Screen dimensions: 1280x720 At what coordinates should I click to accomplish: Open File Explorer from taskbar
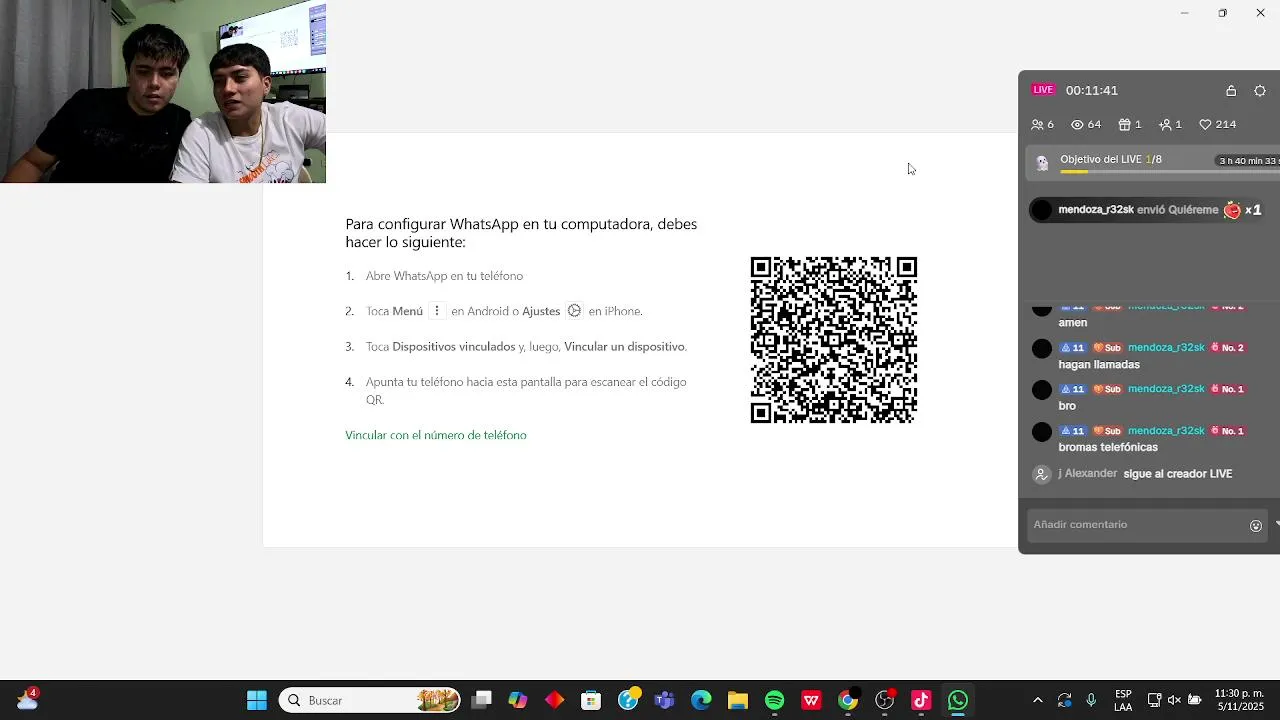pos(738,700)
